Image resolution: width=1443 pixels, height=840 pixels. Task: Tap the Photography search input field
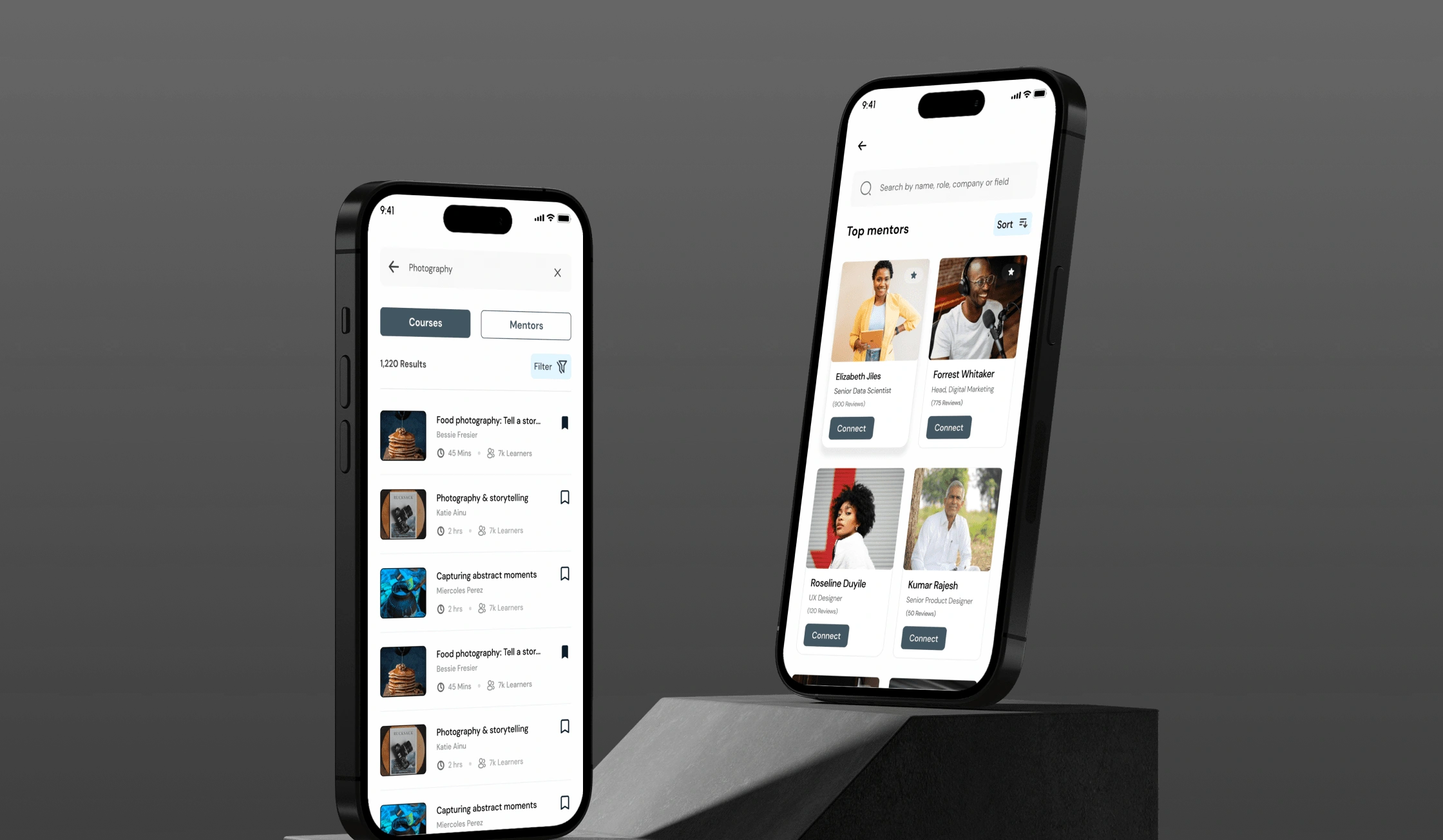476,268
